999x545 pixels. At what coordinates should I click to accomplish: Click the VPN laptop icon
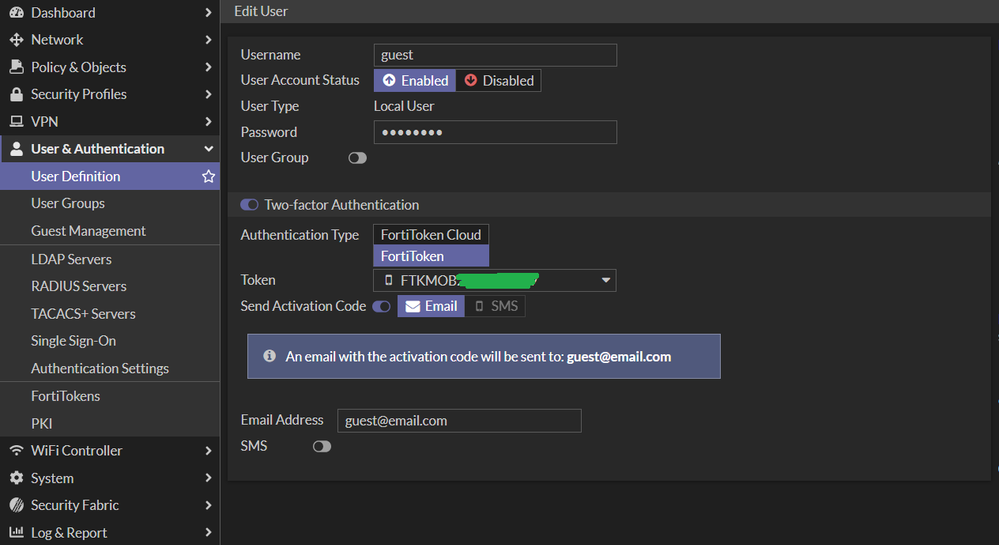pyautogui.click(x=16, y=122)
